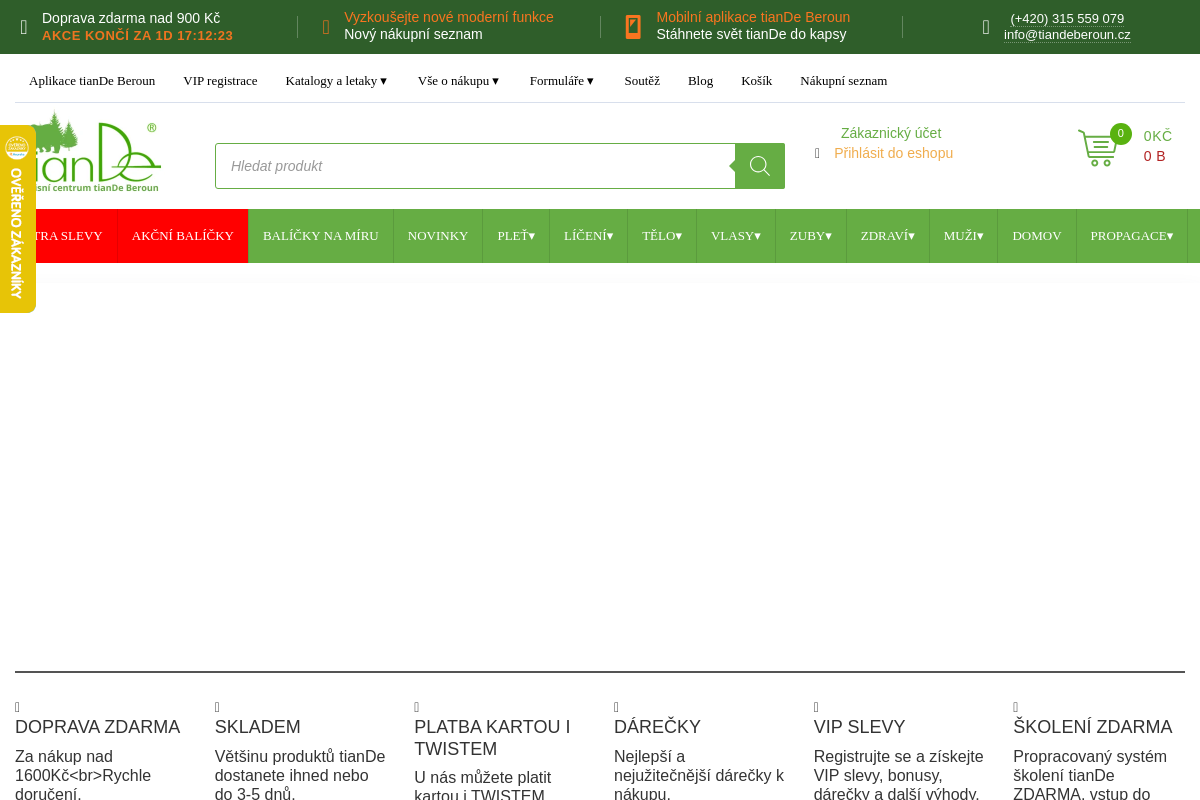Click the magnifier search button
1200x800 pixels.
pos(760,166)
